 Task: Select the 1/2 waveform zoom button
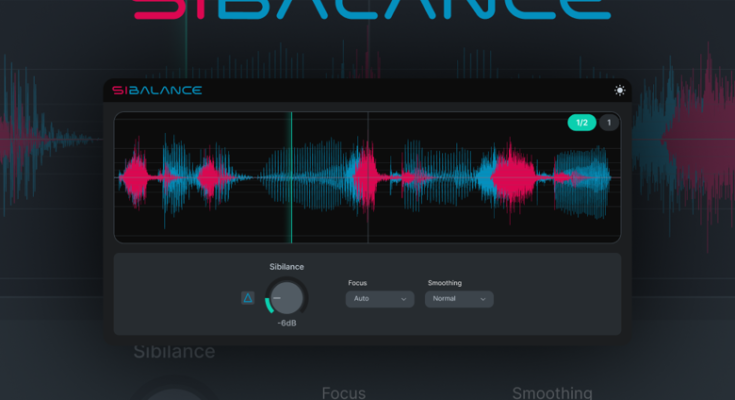(582, 122)
